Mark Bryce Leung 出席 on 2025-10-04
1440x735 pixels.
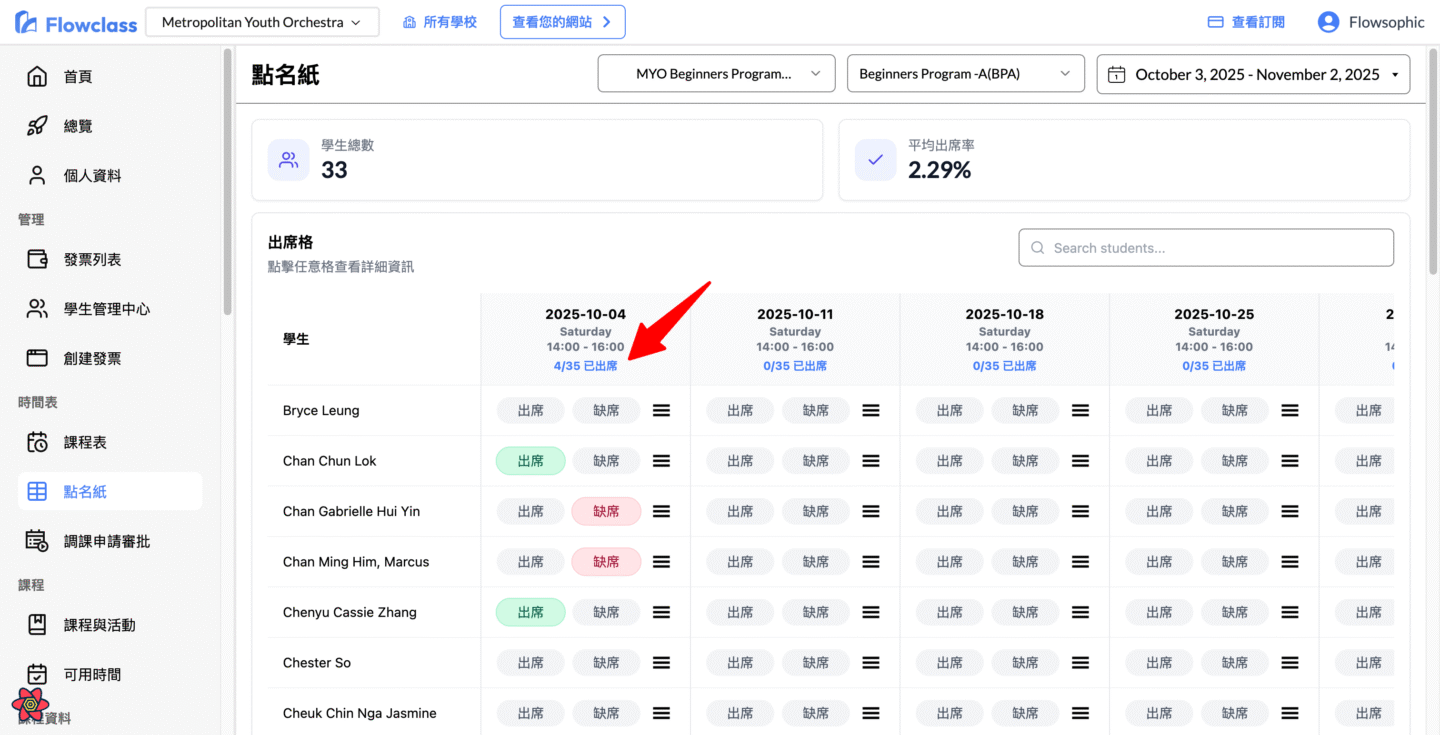(531, 410)
